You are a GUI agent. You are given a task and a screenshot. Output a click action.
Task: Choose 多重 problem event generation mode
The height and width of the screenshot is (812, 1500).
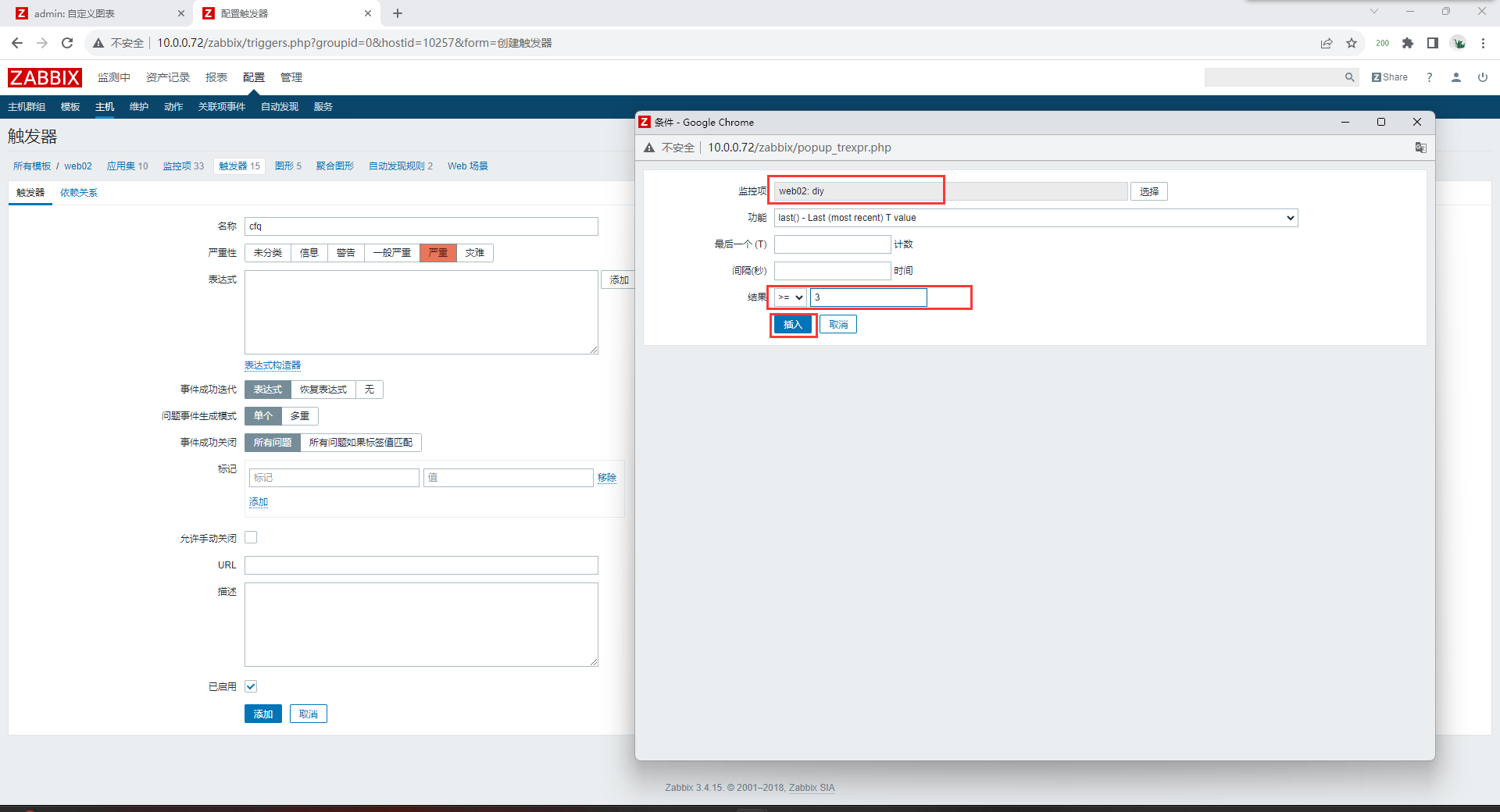pos(300,416)
